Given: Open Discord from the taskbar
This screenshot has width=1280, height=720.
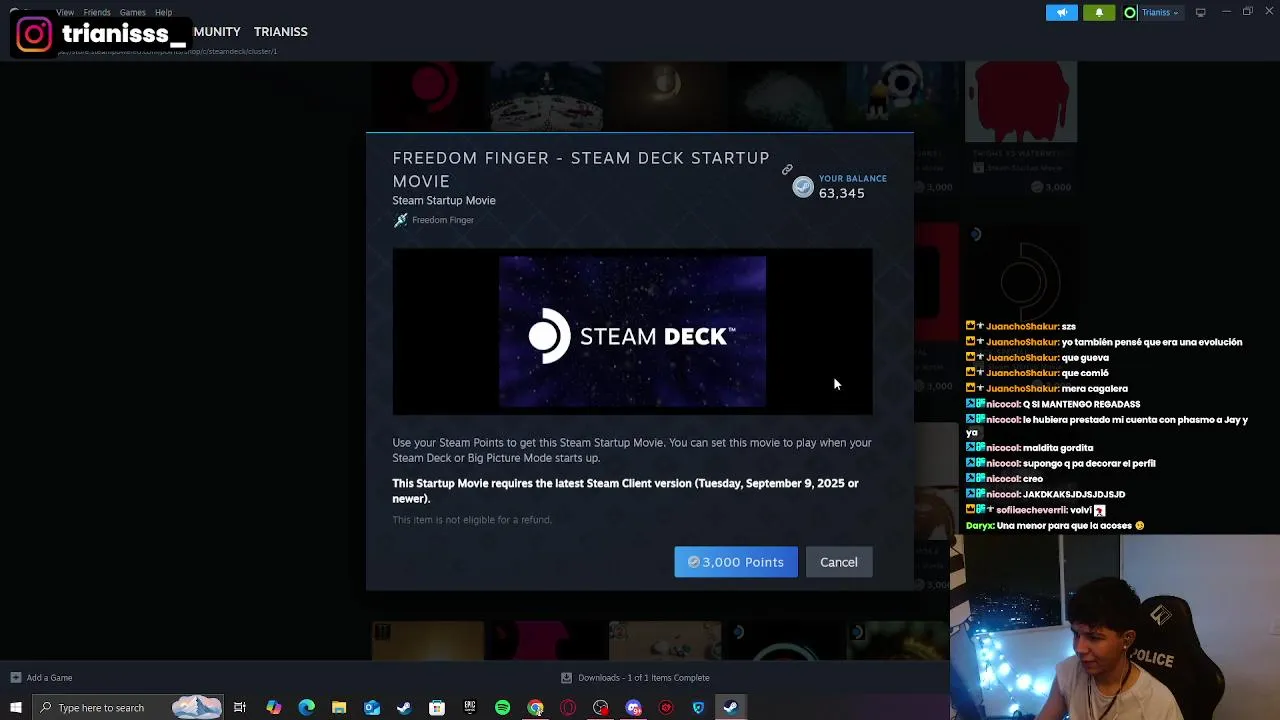Looking at the screenshot, I should [633, 708].
